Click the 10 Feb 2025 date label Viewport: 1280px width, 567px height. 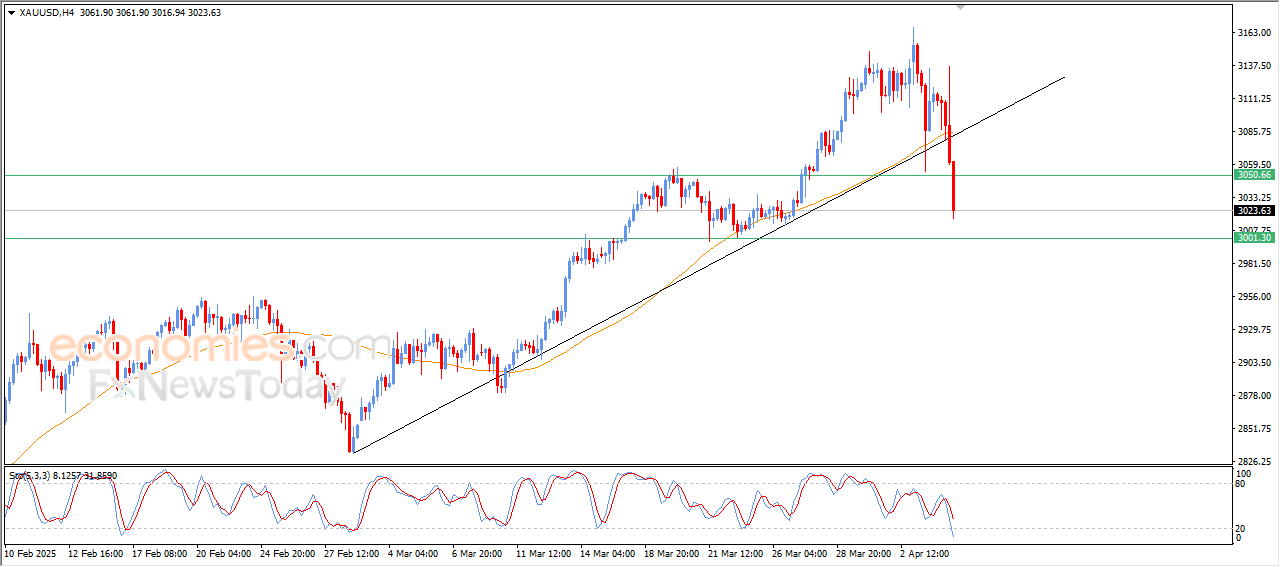point(31,552)
